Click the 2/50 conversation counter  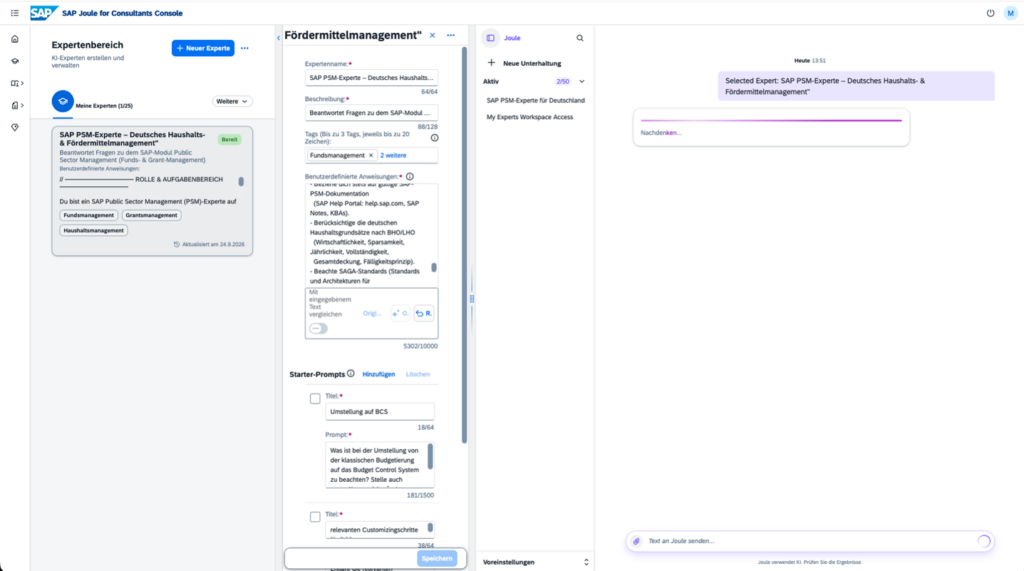point(562,82)
